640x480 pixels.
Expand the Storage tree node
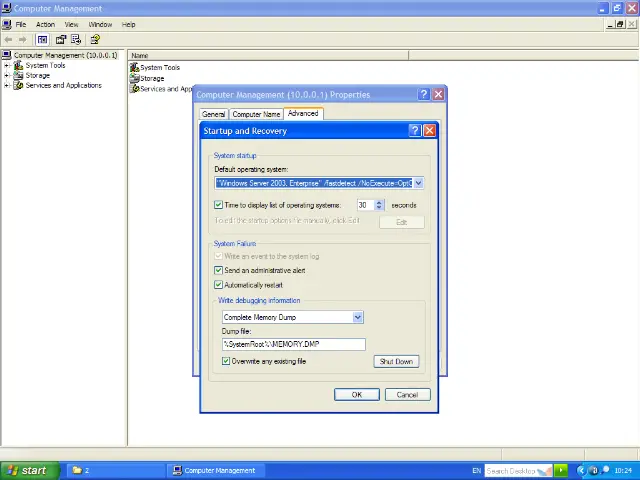coord(6,76)
